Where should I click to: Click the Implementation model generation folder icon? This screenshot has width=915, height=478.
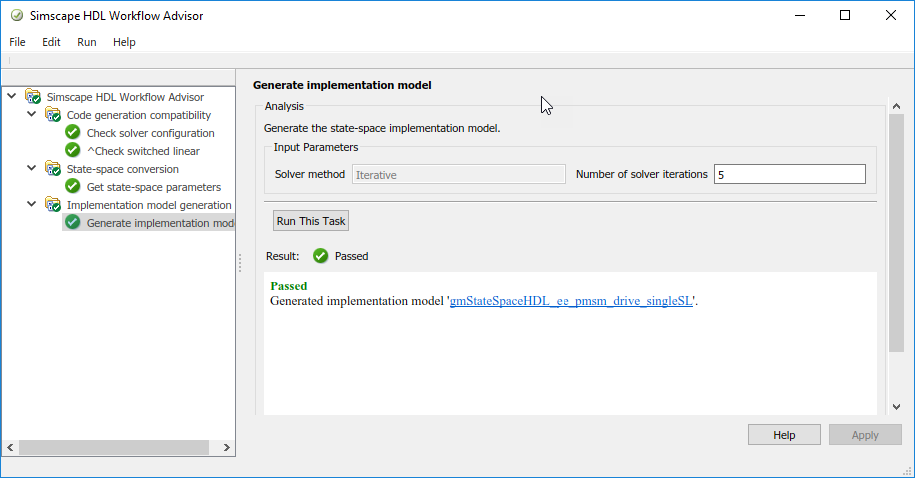(x=52, y=205)
